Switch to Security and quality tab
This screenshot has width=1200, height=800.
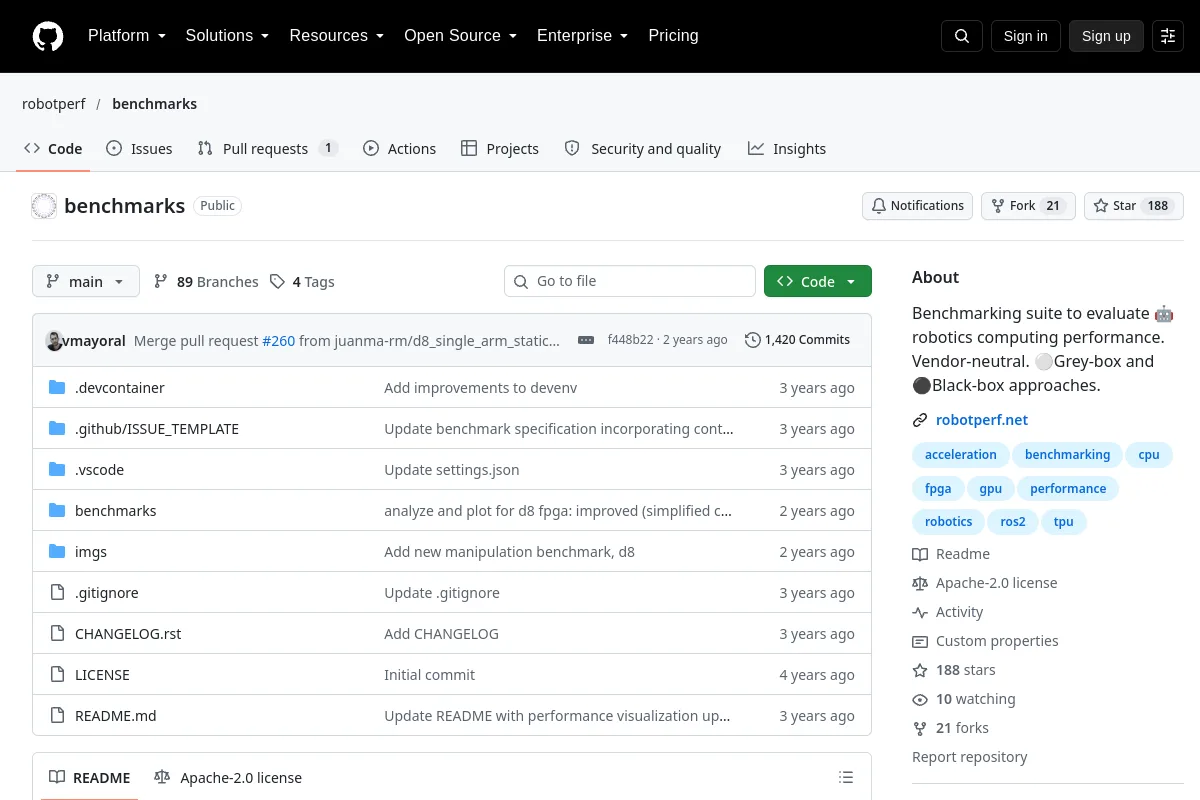[x=643, y=149]
